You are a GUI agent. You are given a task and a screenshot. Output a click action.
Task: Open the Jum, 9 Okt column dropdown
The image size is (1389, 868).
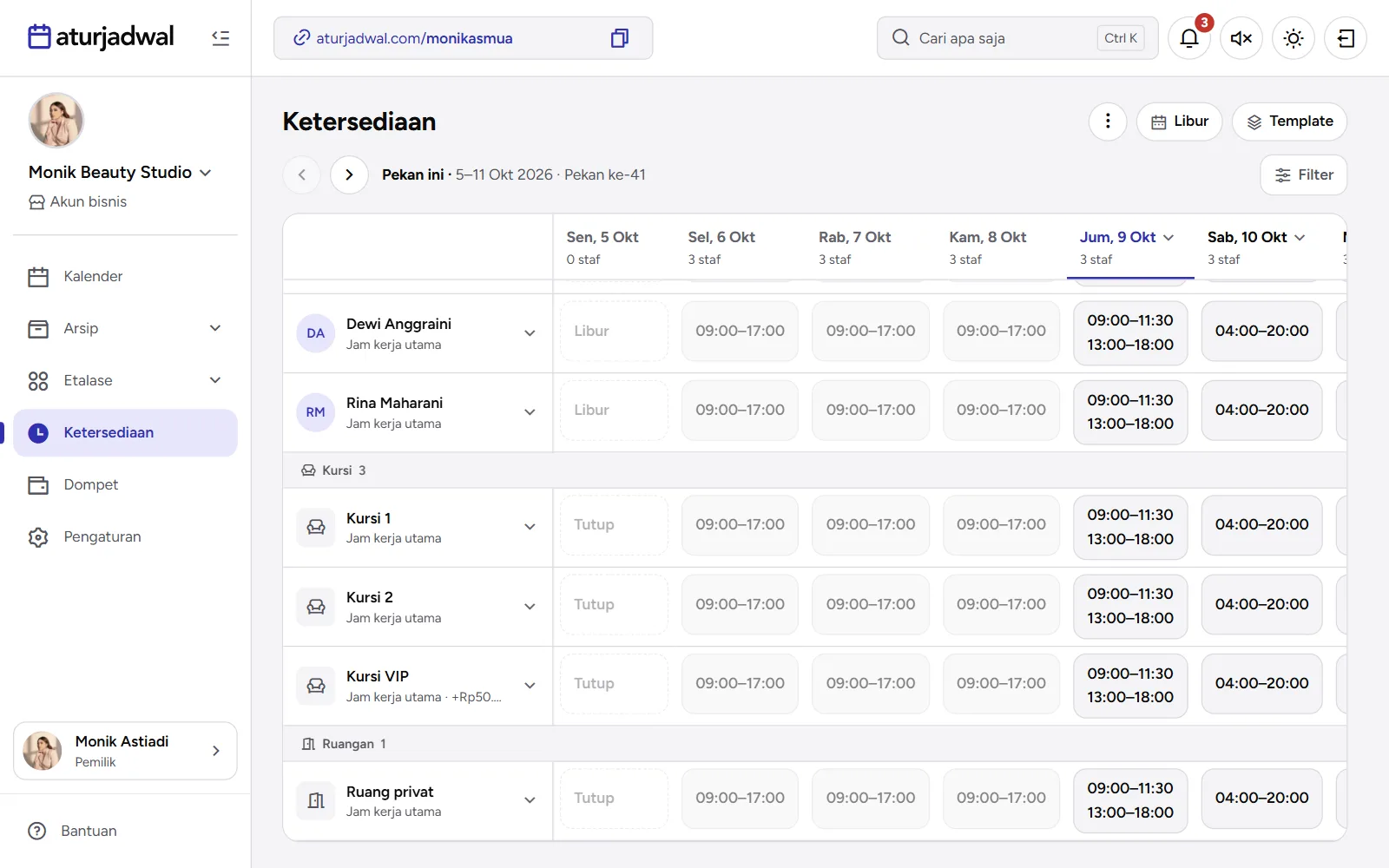[x=1168, y=237]
